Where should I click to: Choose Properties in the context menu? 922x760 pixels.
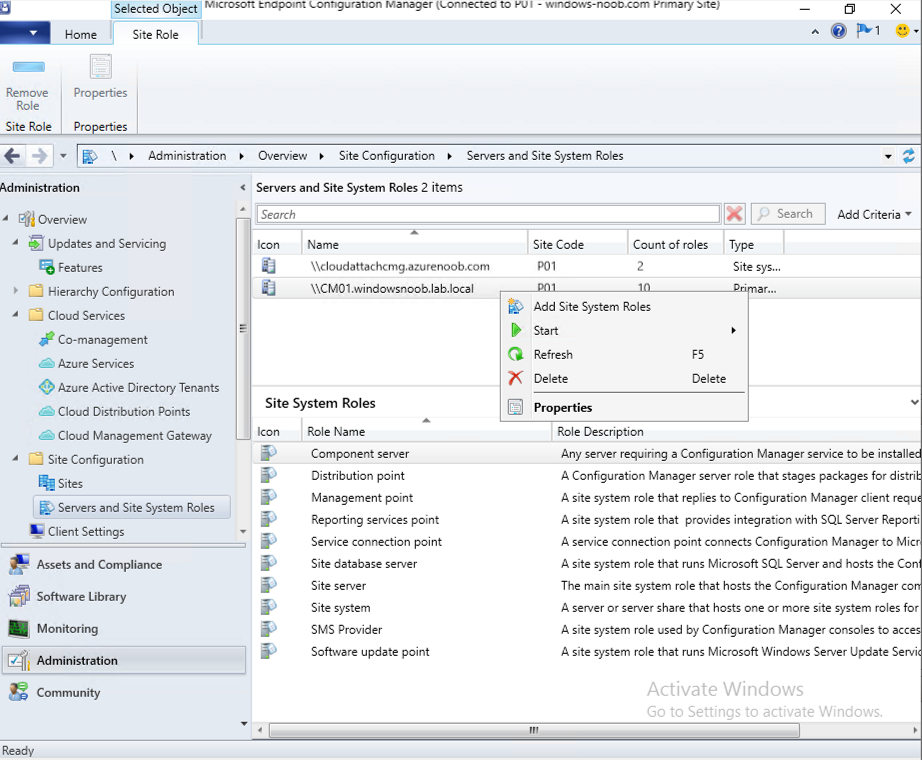[624, 408]
